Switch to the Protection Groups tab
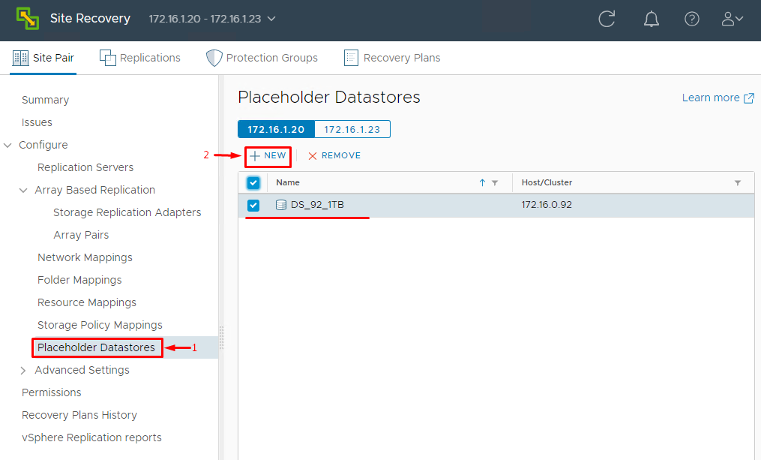Screen dimensions: 761x460 (262, 58)
